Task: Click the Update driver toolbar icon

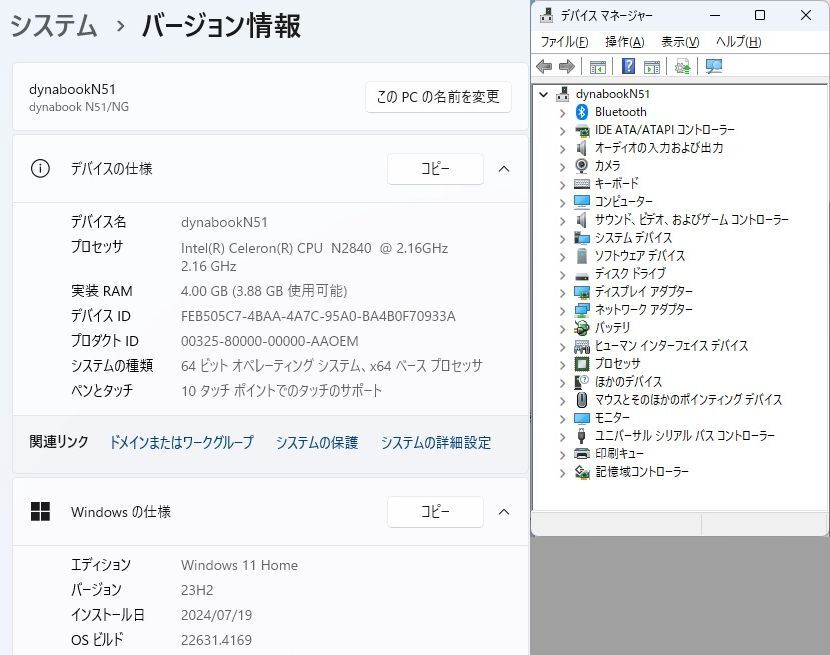Action: pos(683,67)
